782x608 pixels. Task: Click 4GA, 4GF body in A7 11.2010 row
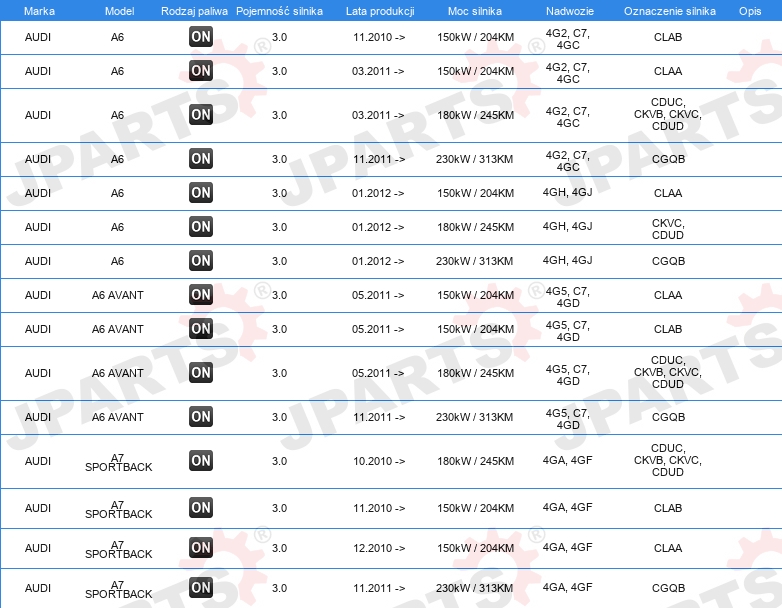coord(568,507)
